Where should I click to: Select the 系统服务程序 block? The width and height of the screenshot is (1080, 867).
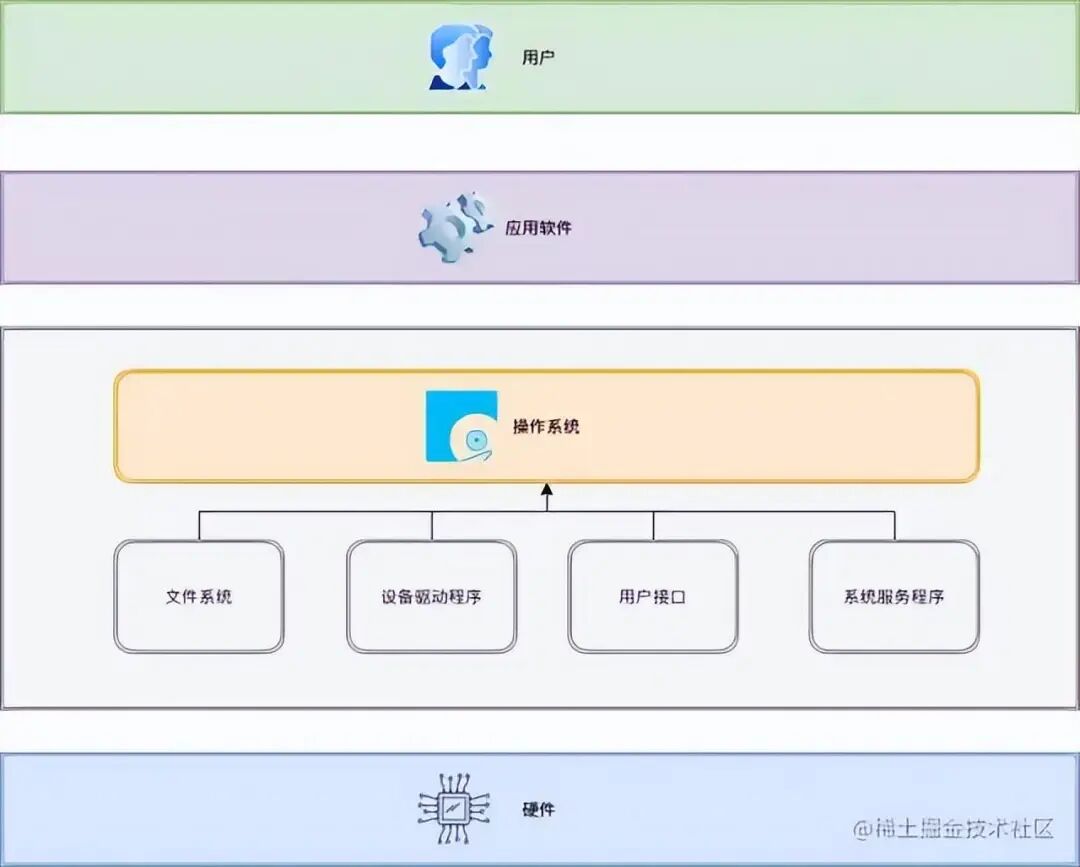coord(895,595)
